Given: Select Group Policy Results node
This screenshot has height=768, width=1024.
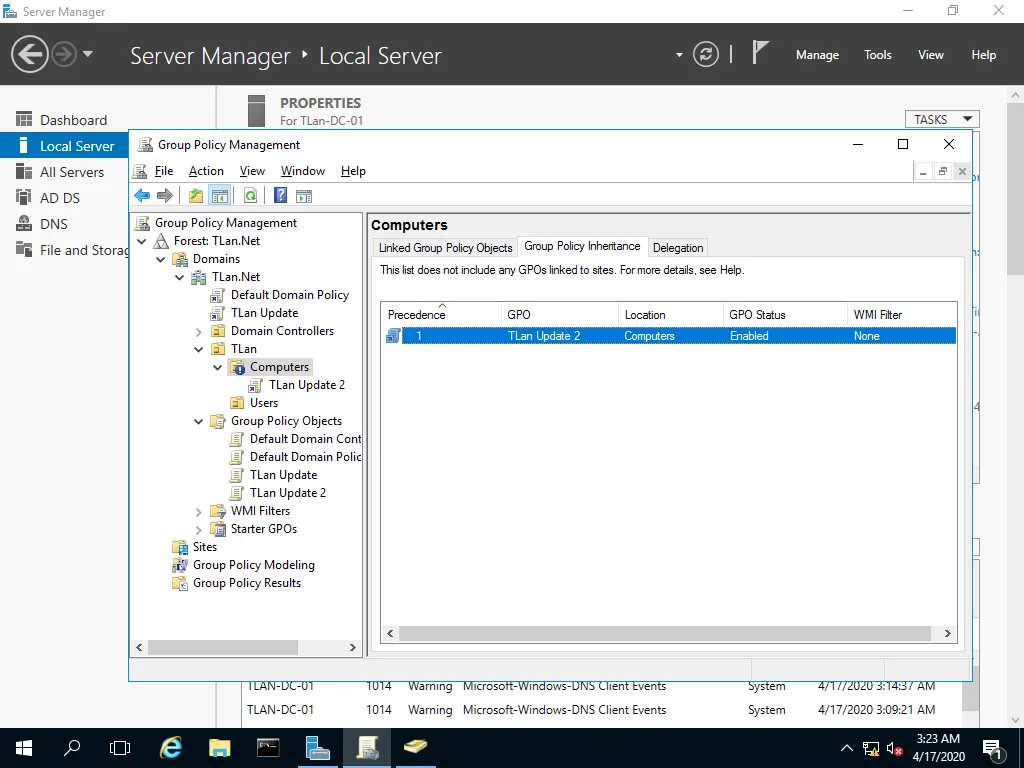Looking at the screenshot, I should click(246, 583).
